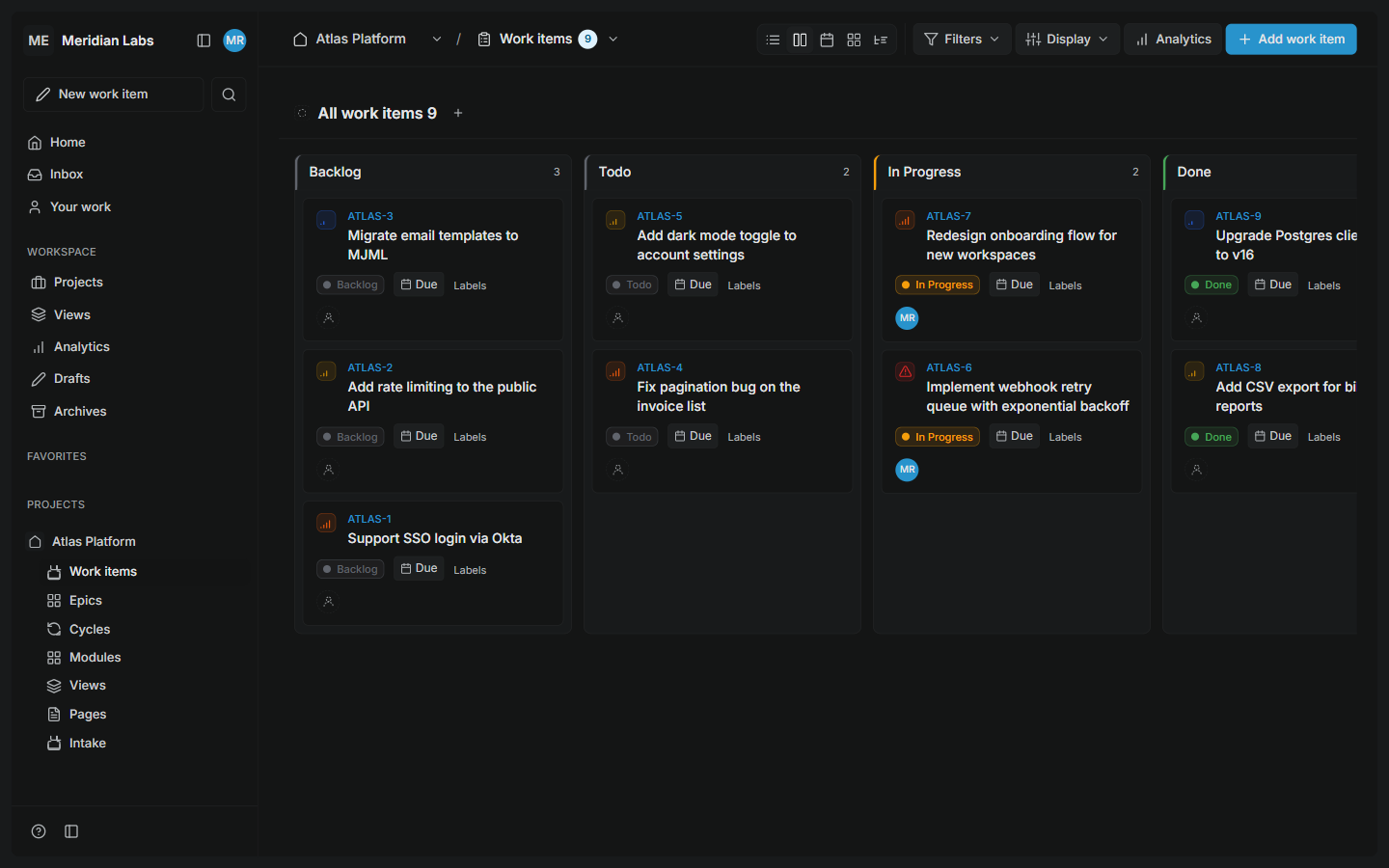Switch to kanban board layout
The width and height of the screenshot is (1389, 868).
tap(800, 40)
